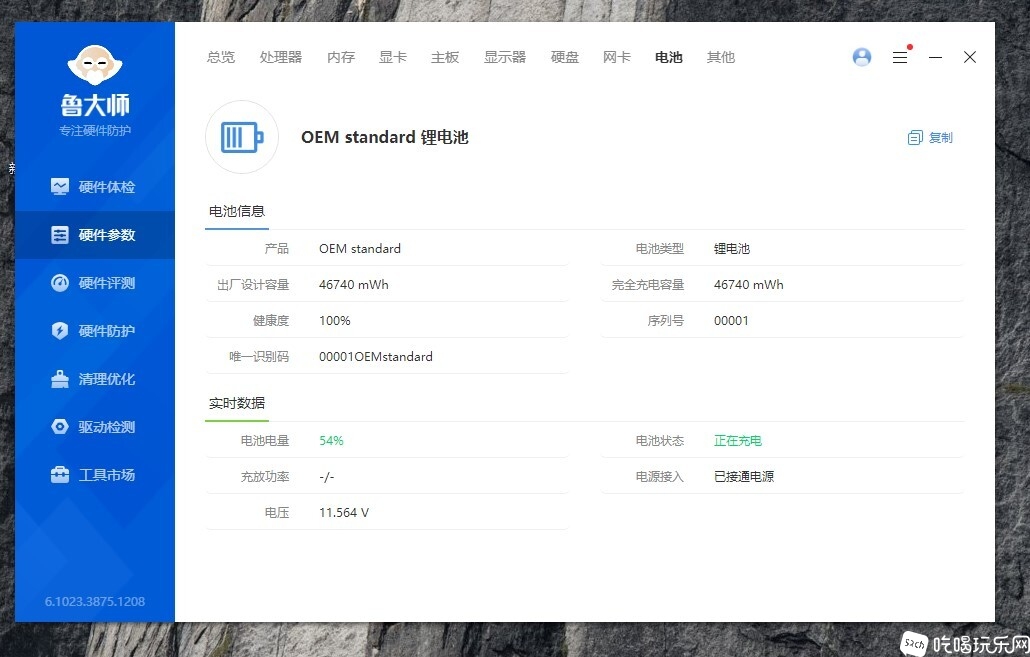Viewport: 1030px width, 657px height.
Task: Click the 出厂设计容量 label
Action: [253, 284]
